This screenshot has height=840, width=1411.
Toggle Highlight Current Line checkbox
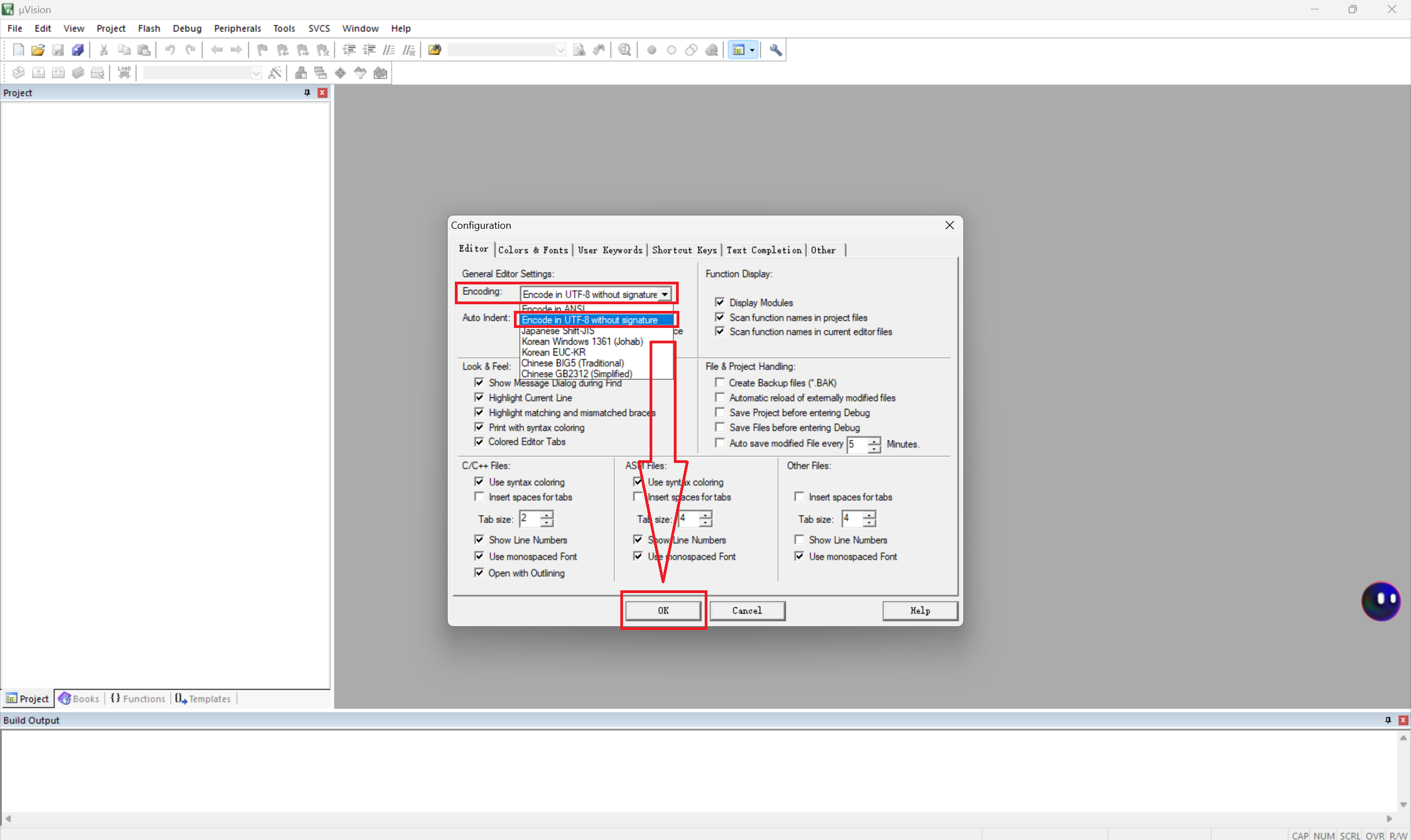click(479, 397)
